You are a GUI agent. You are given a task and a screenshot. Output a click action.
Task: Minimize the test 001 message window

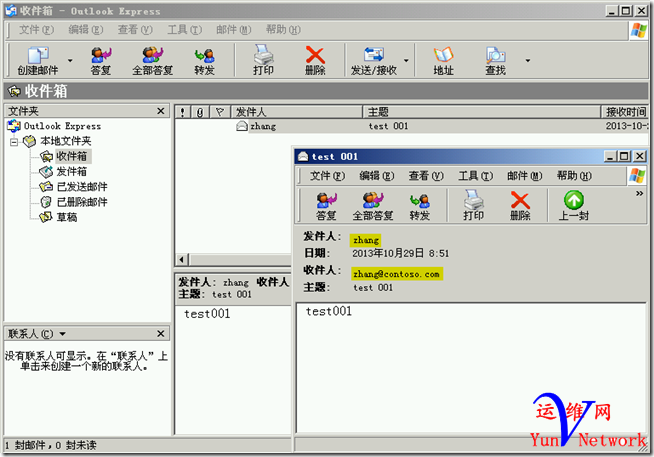coord(610,156)
